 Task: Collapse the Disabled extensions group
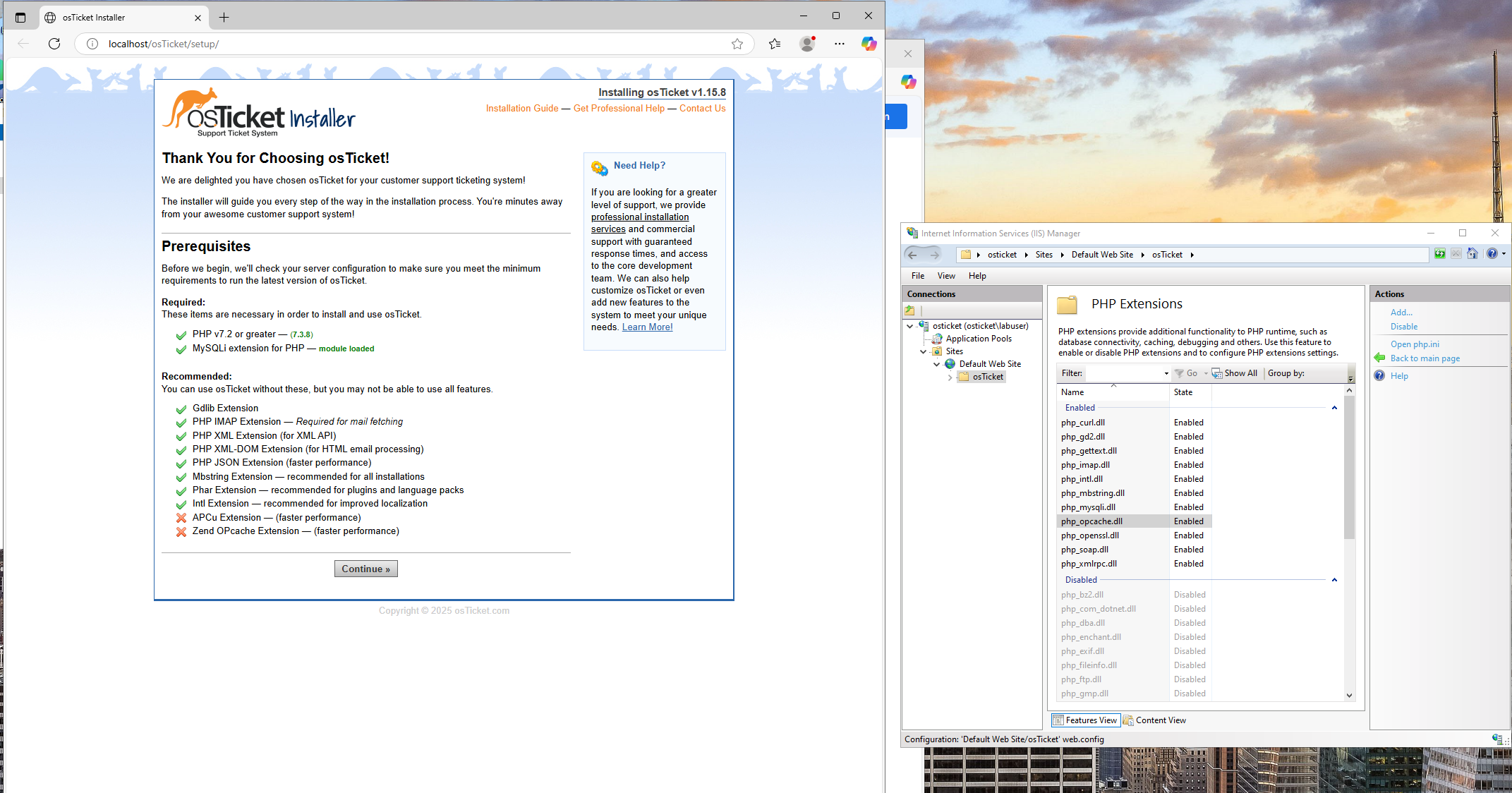click(x=1334, y=580)
